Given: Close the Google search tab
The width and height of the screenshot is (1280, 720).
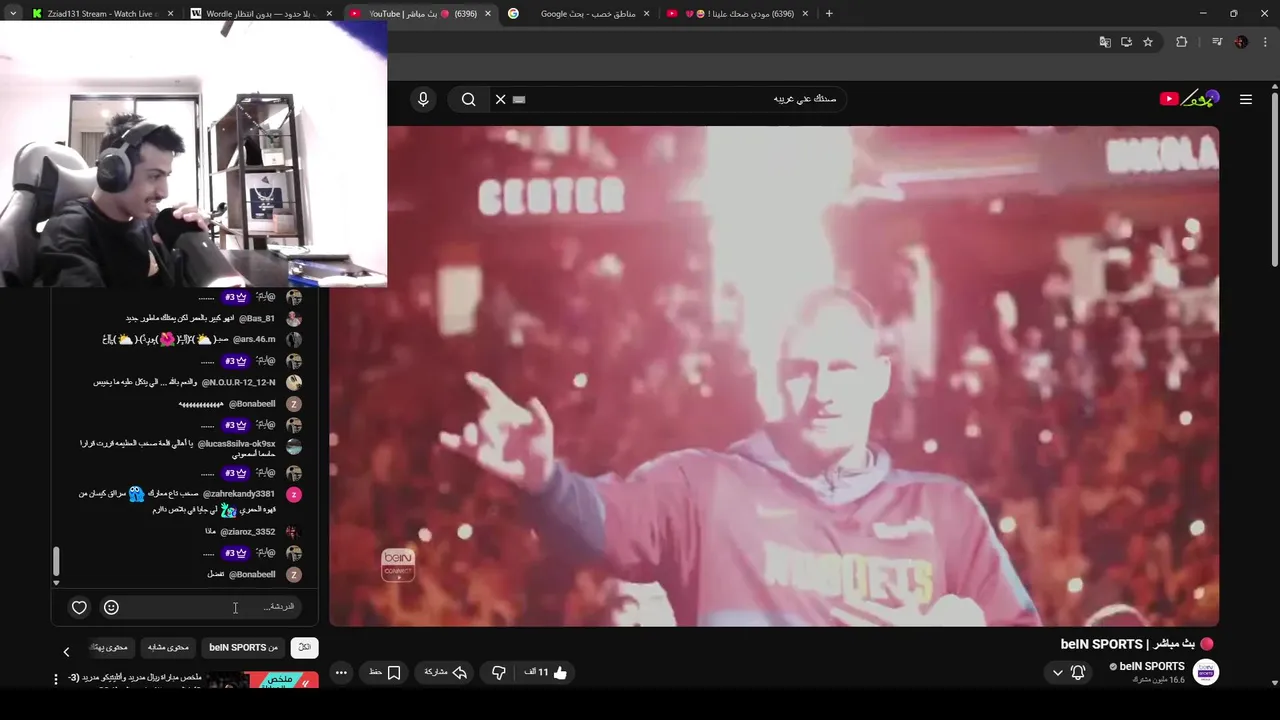Looking at the screenshot, I should pyautogui.click(x=647, y=13).
